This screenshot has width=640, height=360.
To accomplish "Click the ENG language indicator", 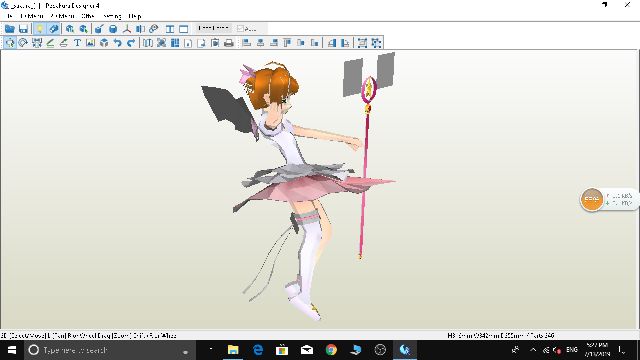I will tap(572, 350).
